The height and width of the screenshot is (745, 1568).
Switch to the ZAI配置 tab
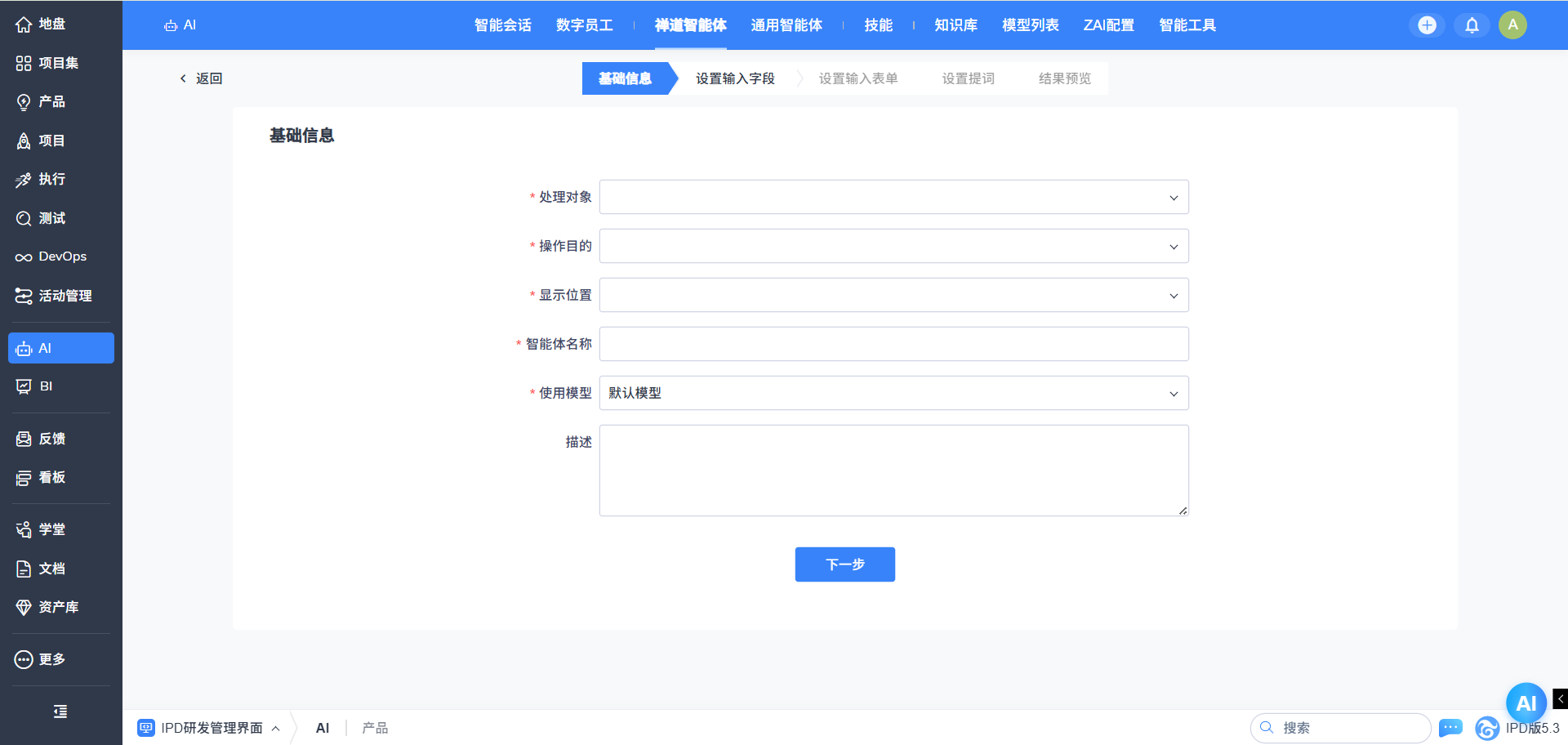1108,25
